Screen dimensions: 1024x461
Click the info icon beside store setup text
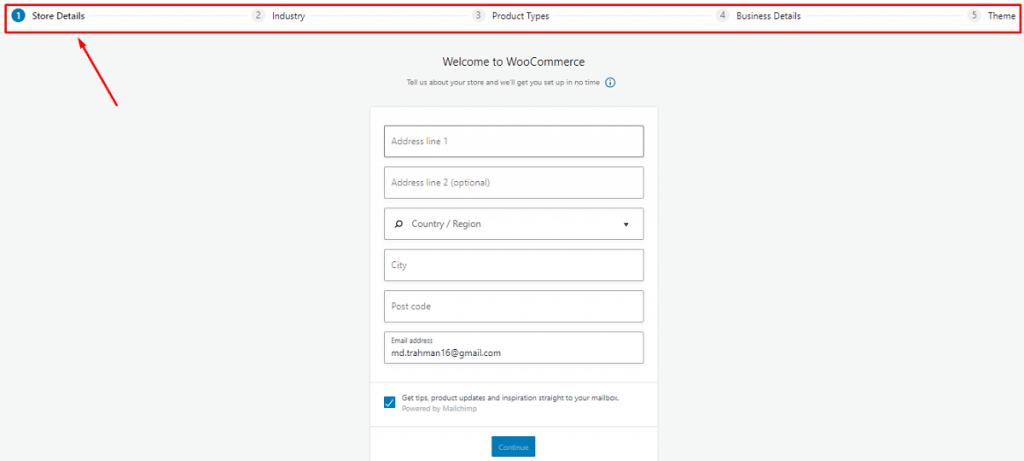[610, 83]
